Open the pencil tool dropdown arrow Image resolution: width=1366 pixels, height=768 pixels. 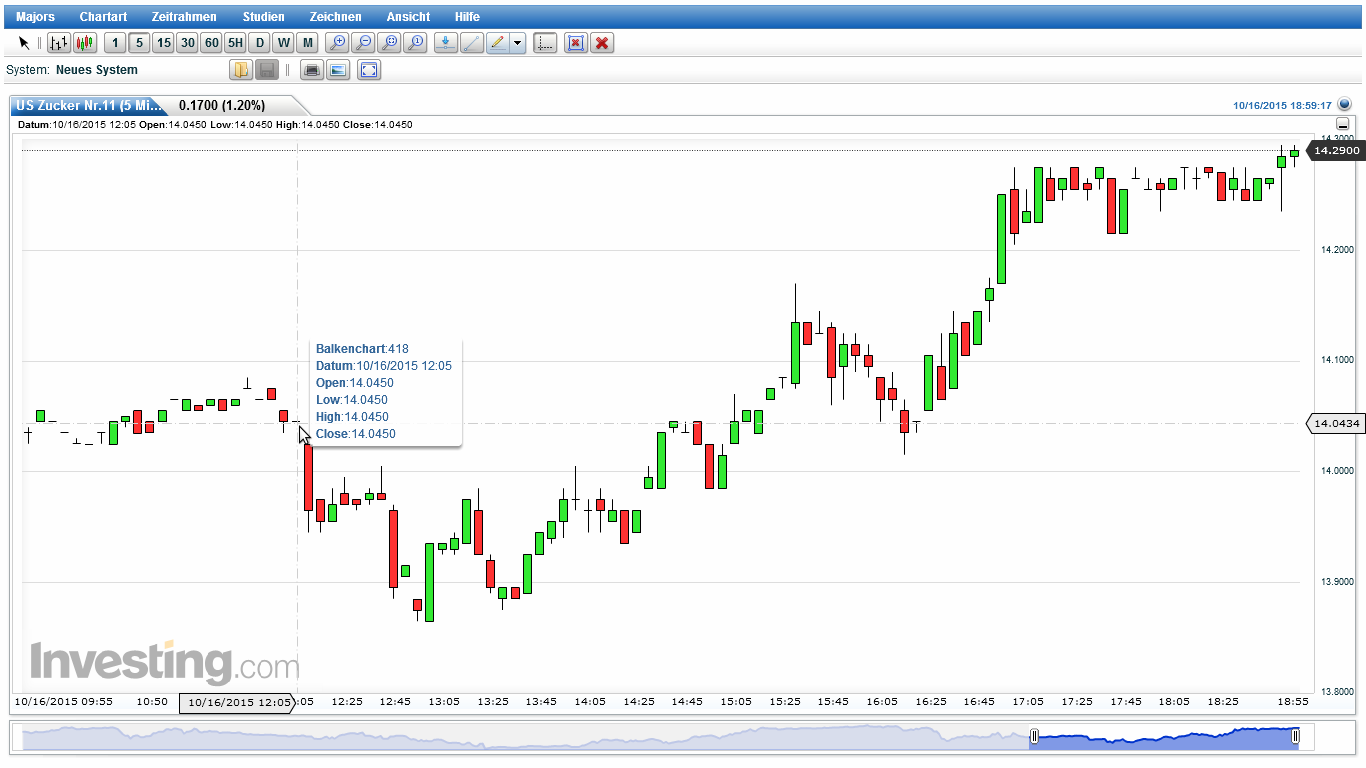pyautogui.click(x=518, y=43)
